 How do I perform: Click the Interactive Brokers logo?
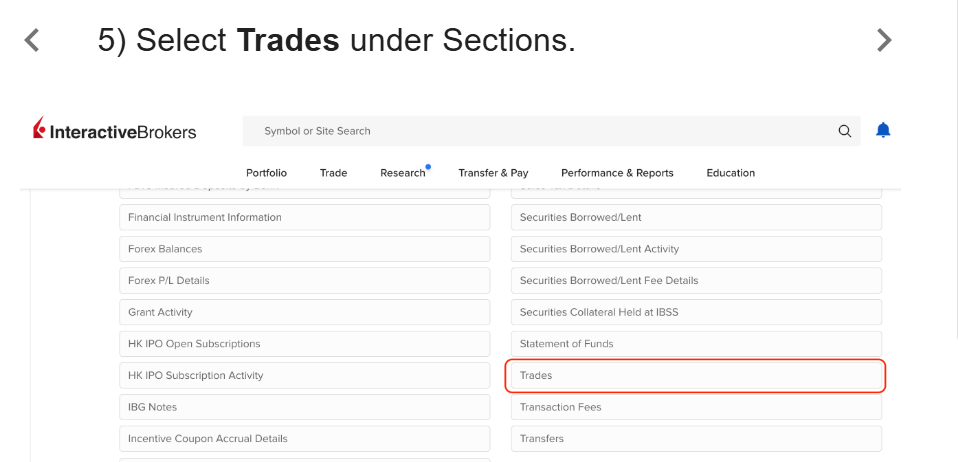(115, 130)
